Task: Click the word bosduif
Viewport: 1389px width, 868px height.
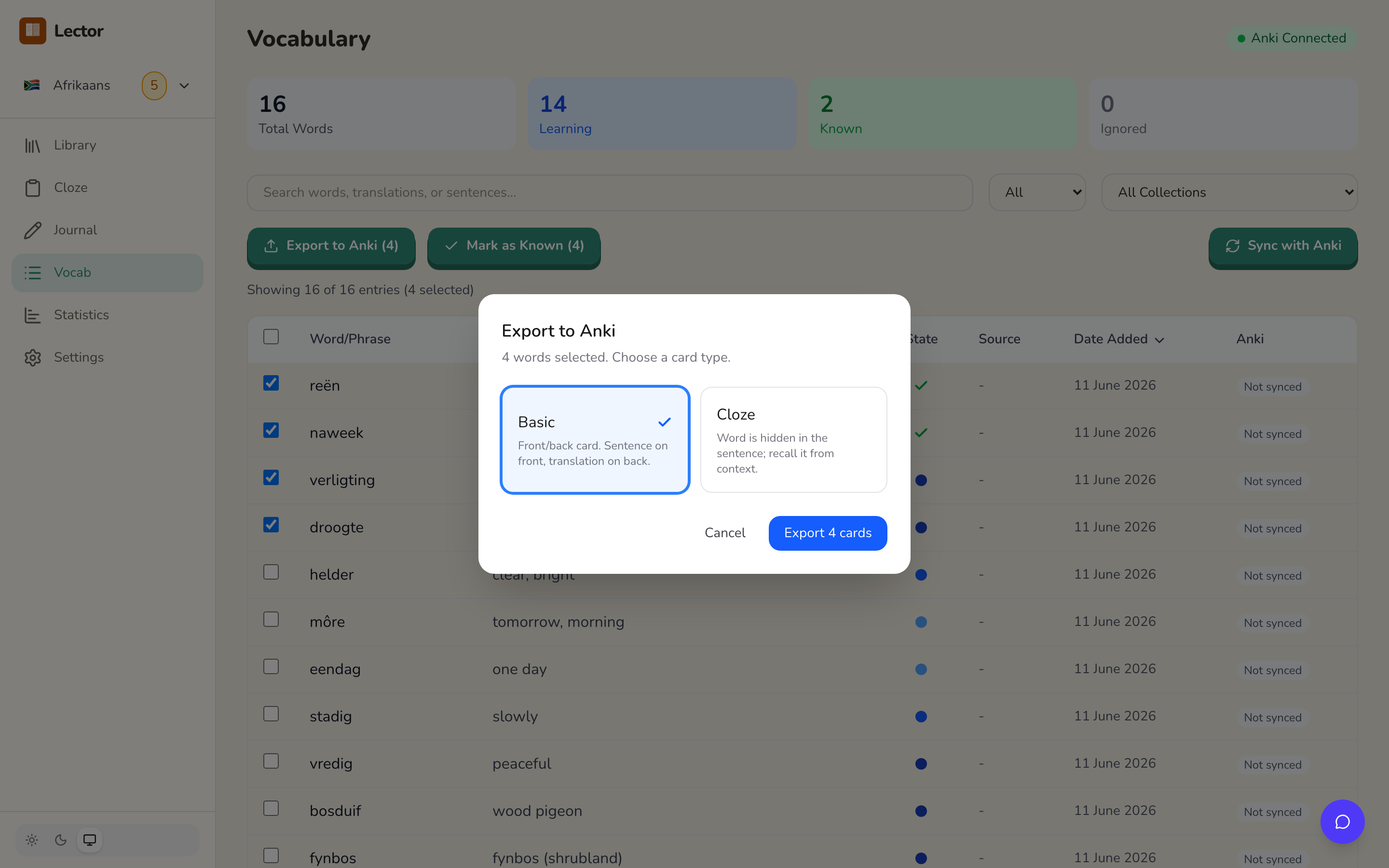Action: point(335,811)
